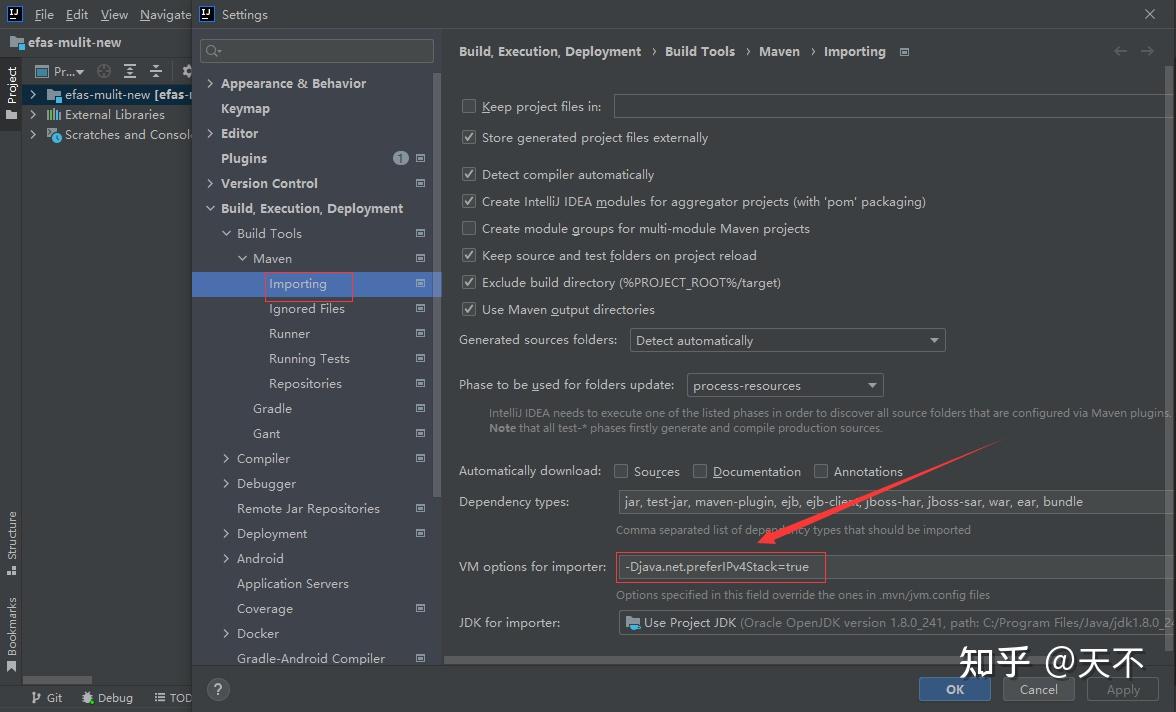Image resolution: width=1176 pixels, height=712 pixels.
Task: Click the locate file crosshair icon
Action: point(104,71)
